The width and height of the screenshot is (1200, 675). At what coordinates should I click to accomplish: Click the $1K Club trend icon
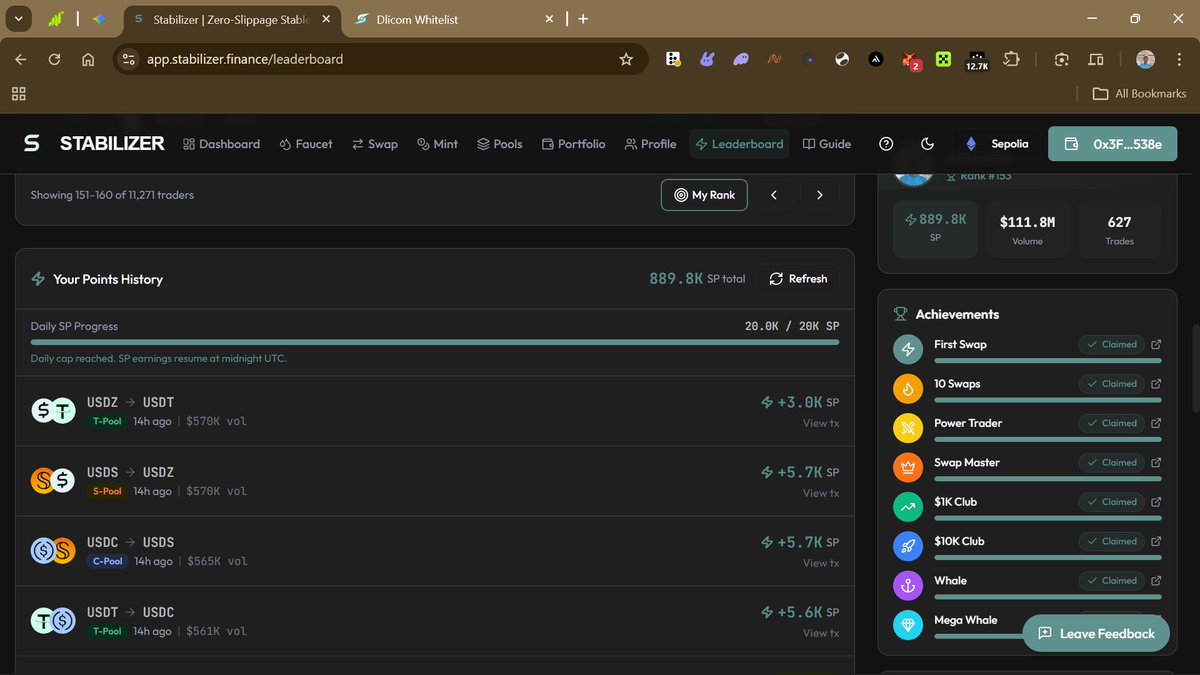908,507
